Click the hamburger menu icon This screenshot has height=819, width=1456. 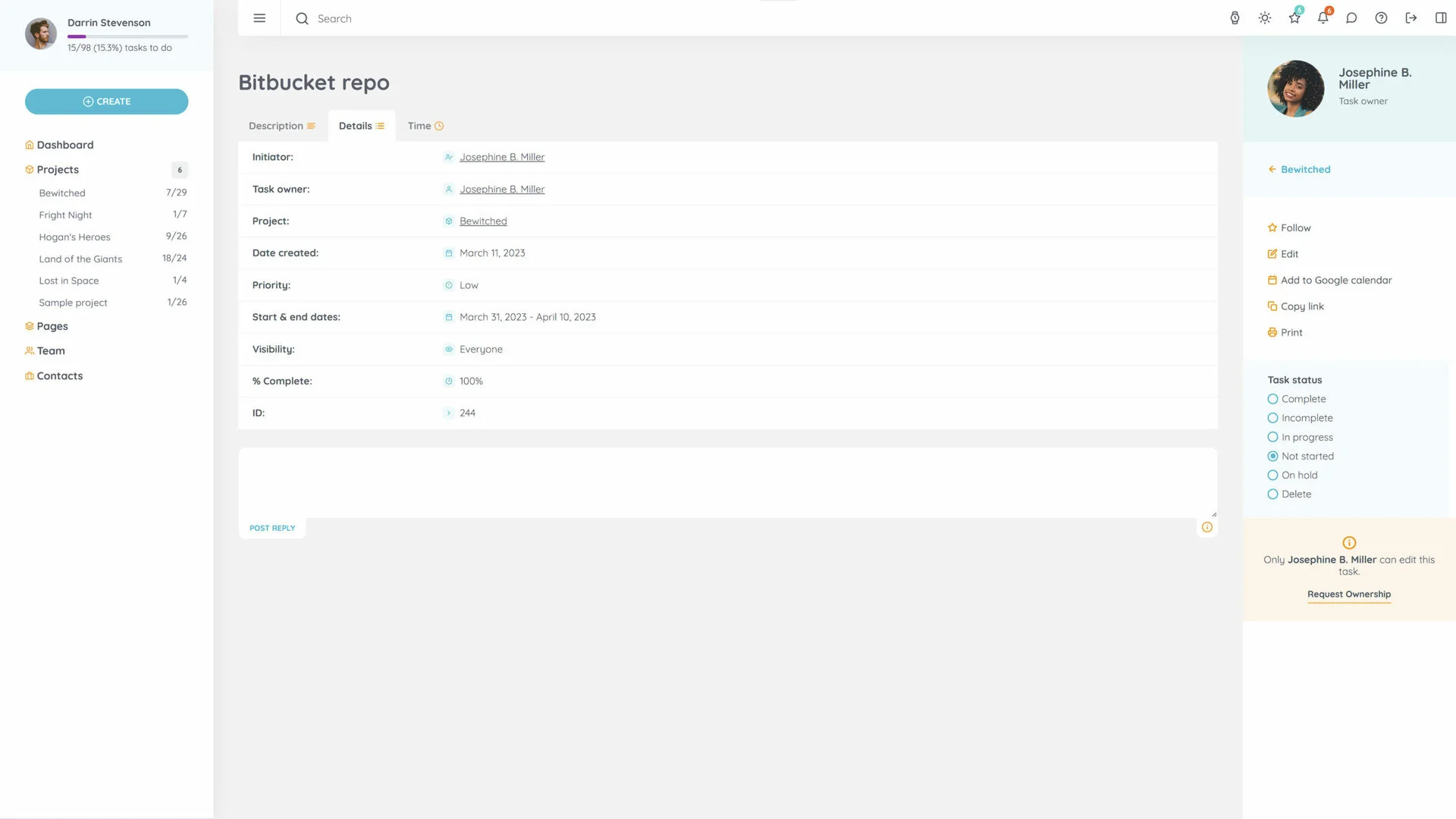pyautogui.click(x=259, y=18)
